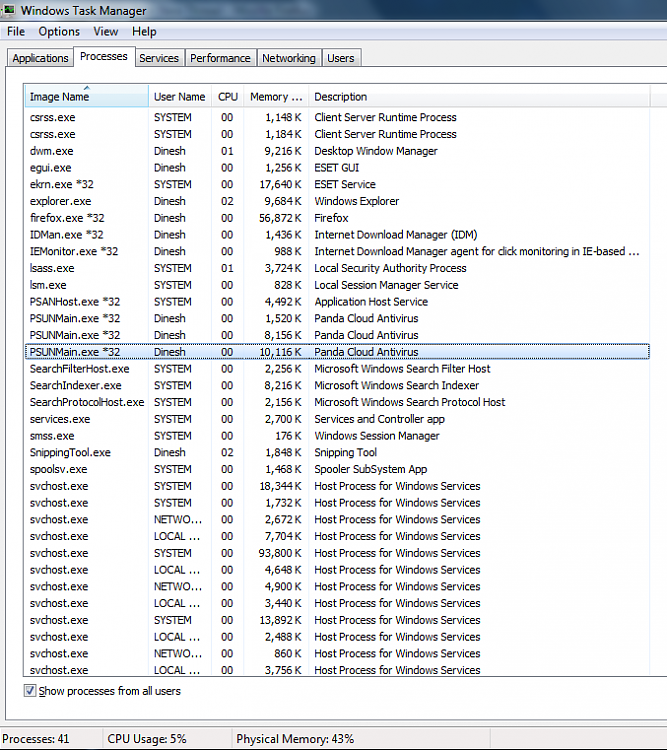Sort by CPU column header
Image resolution: width=667 pixels, height=750 pixels.
point(228,97)
